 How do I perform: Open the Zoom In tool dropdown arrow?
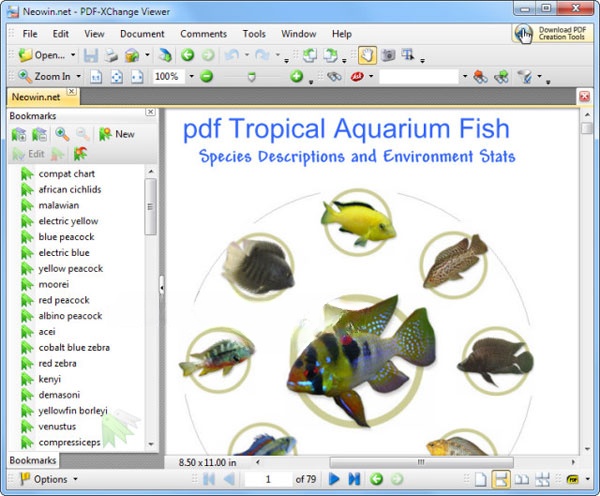78,77
